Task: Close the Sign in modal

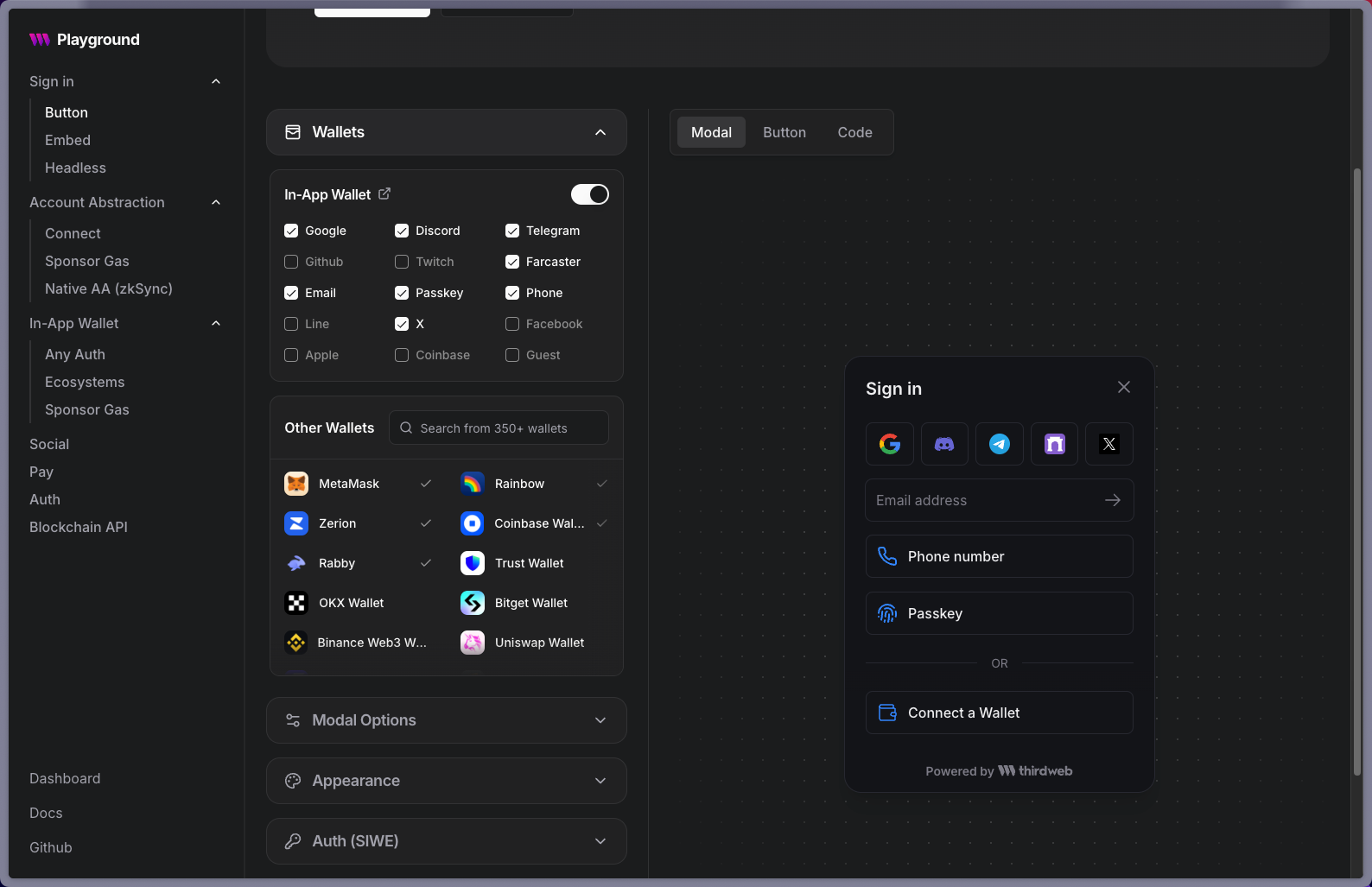Action: (x=1124, y=387)
